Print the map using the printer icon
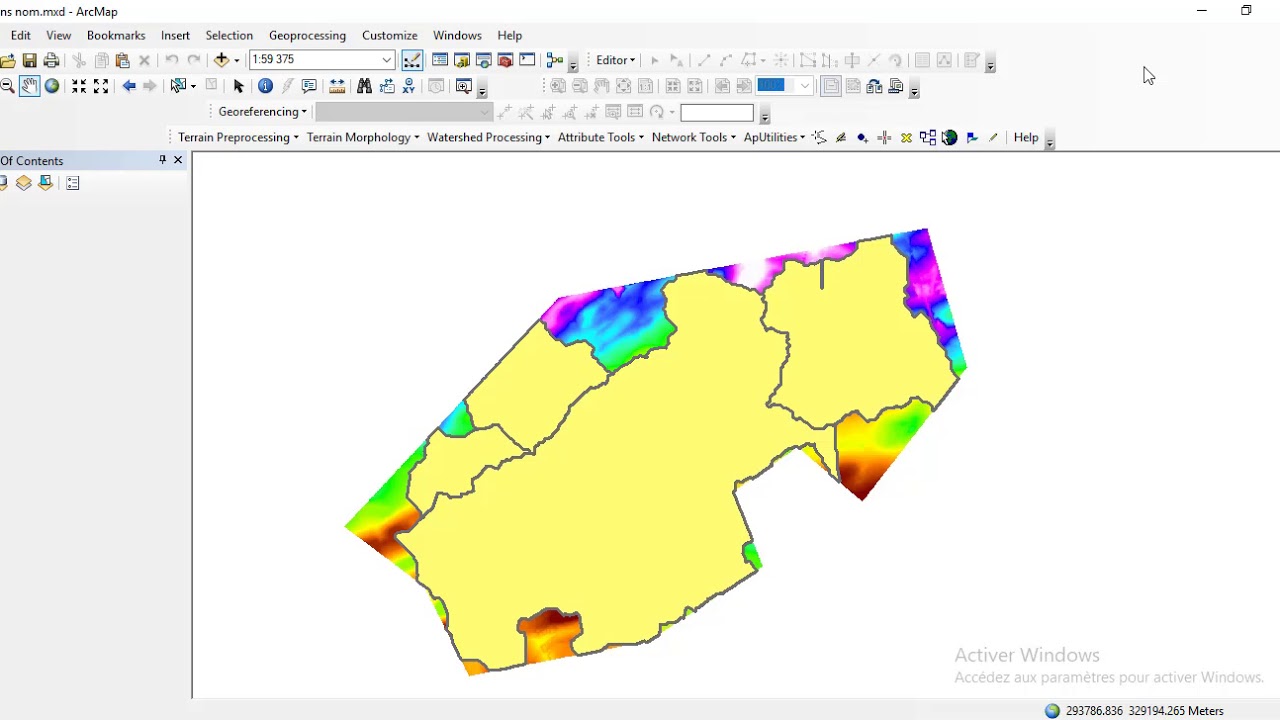 coord(51,61)
